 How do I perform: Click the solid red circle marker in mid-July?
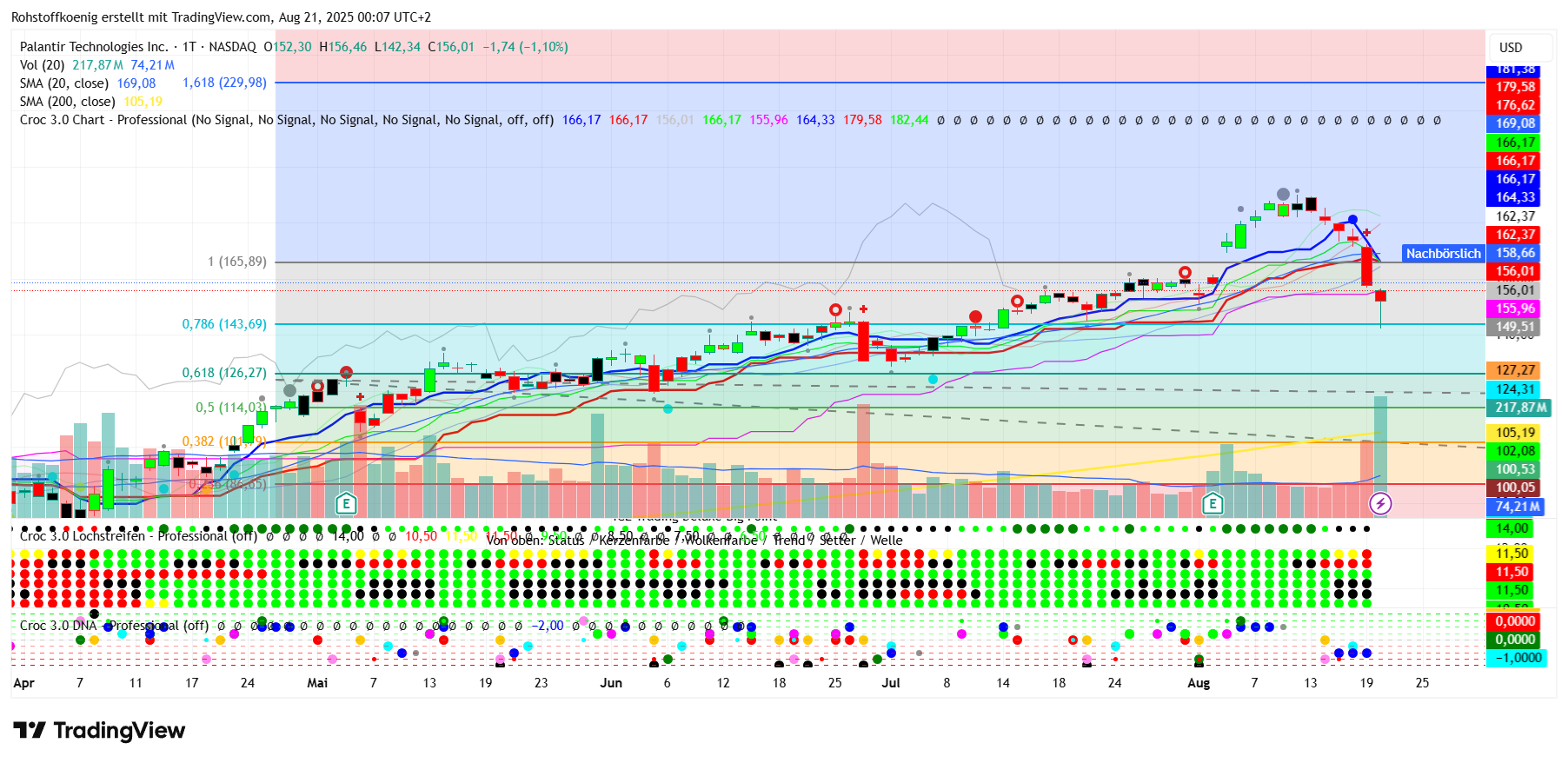[x=975, y=317]
